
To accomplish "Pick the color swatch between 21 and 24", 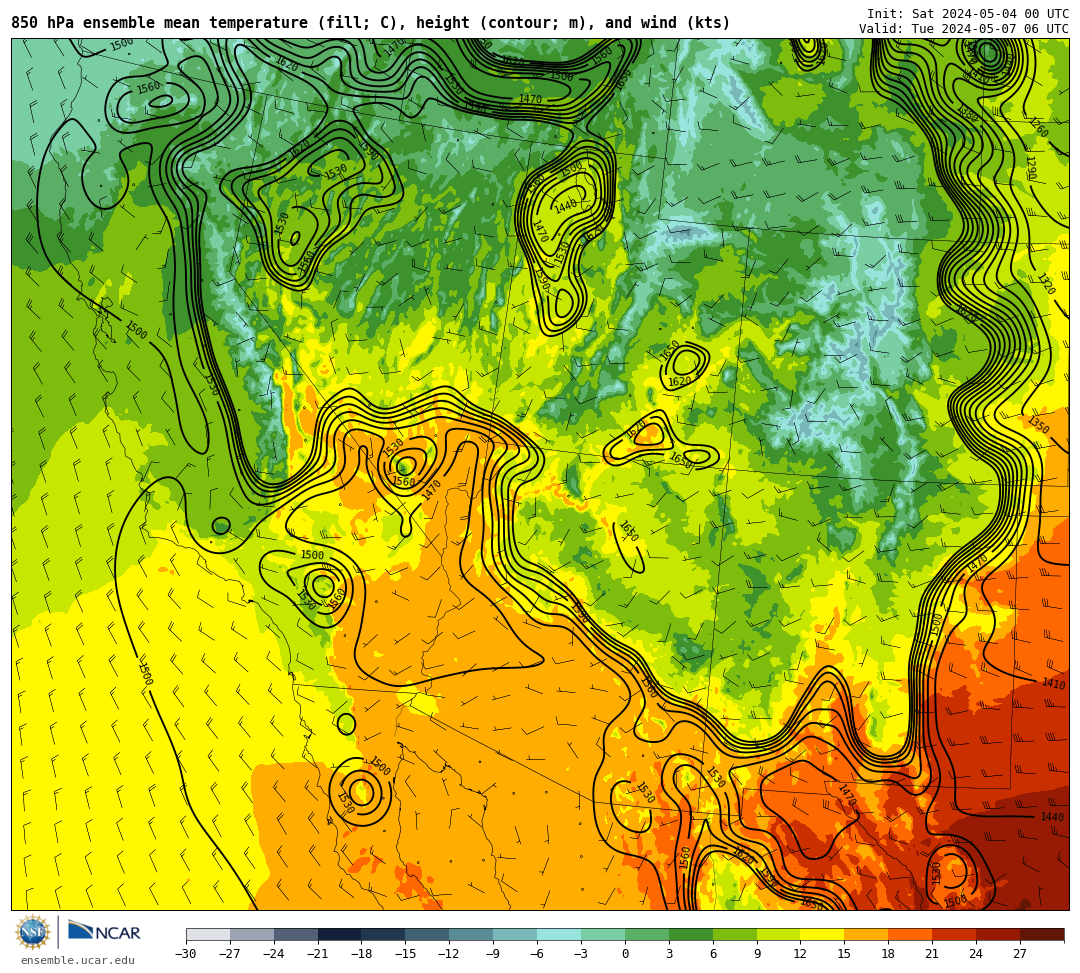I will click(954, 934).
